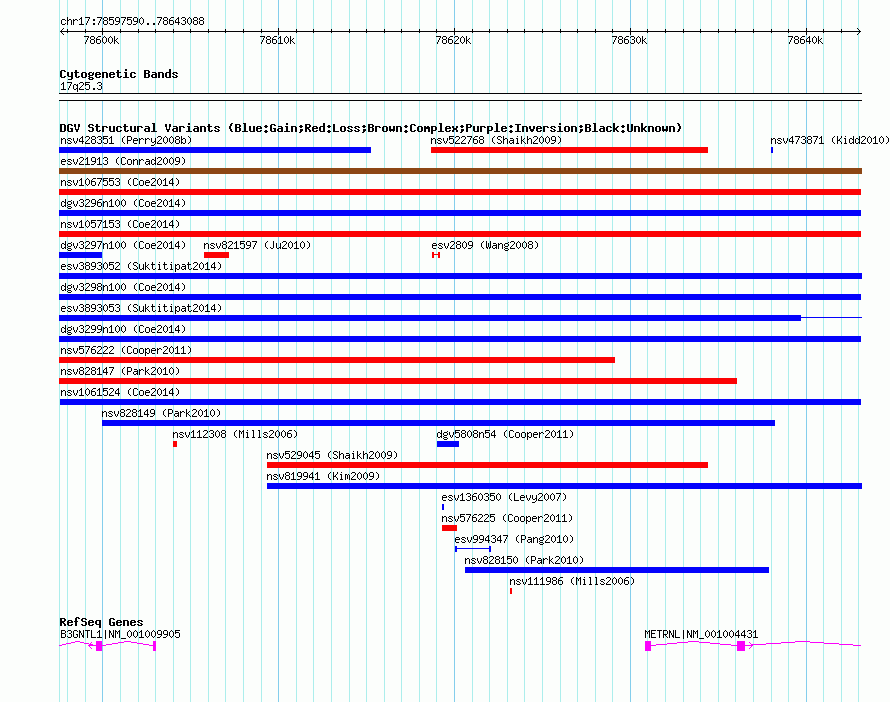Click the small nsv473871 (Kidd2010) variant marker
Screen dimensions: 890x702
click(x=772, y=150)
